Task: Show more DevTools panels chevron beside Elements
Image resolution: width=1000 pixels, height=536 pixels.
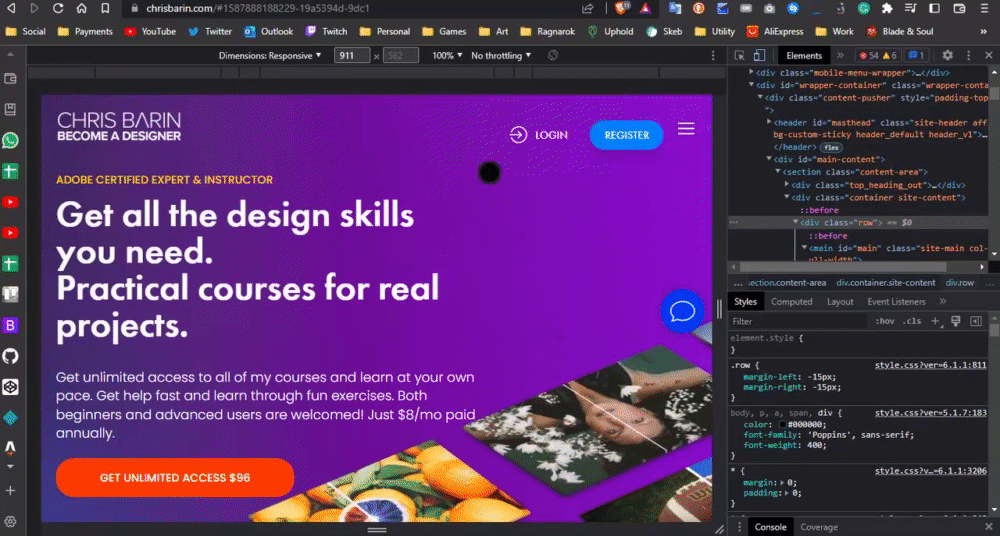Action: pos(841,56)
